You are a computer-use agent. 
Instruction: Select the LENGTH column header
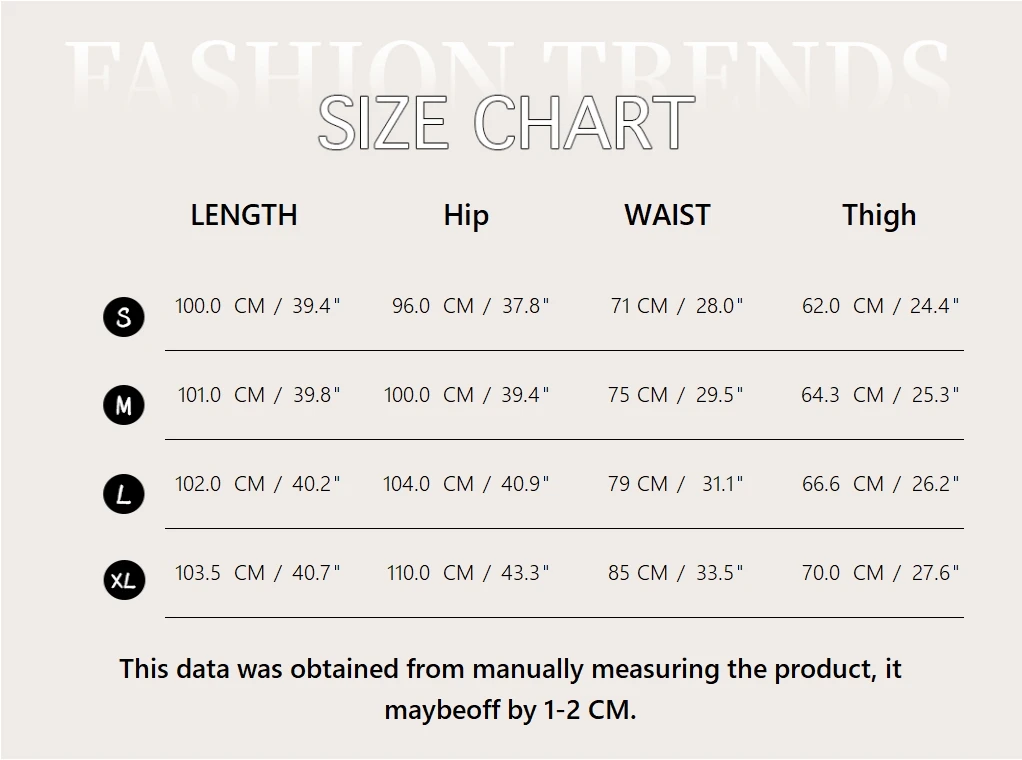[x=244, y=215]
